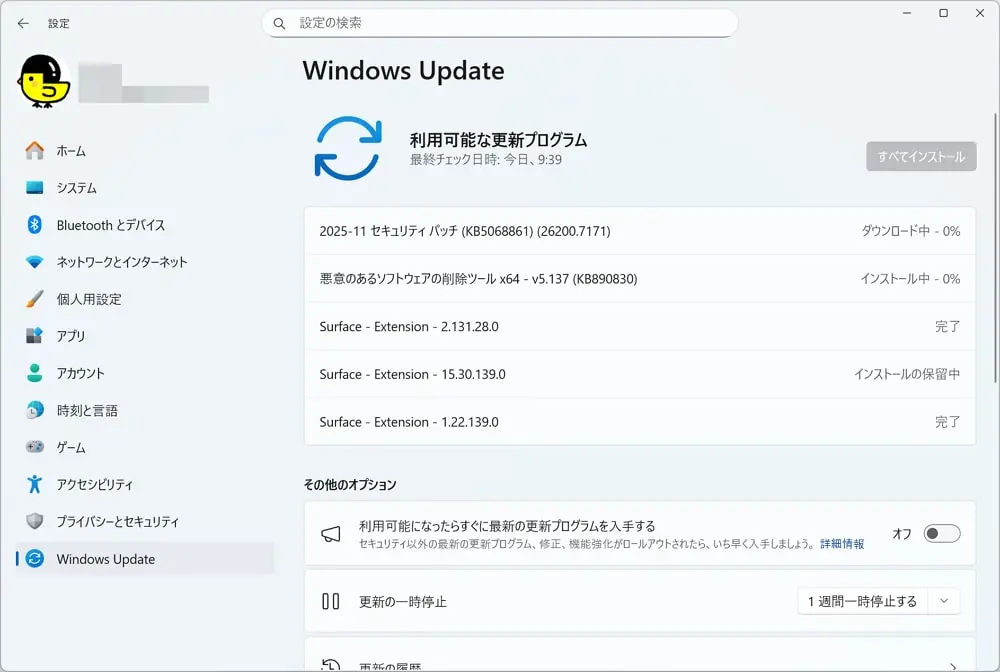Screen dimensions: 1000x672
Task: Select Bluetooth とデバイス in the sidebar
Action: point(97,225)
